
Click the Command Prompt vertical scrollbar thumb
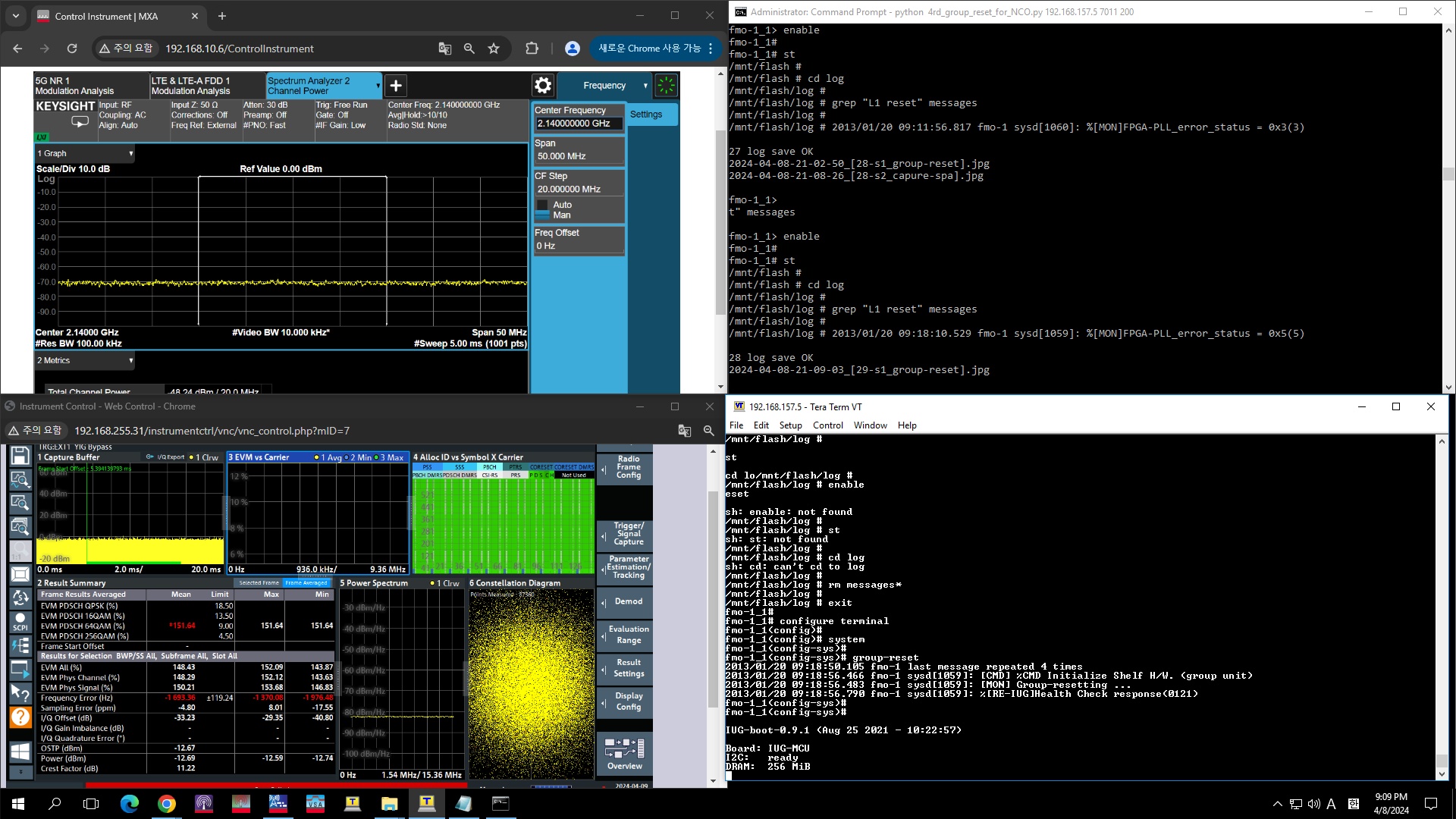point(1448,174)
